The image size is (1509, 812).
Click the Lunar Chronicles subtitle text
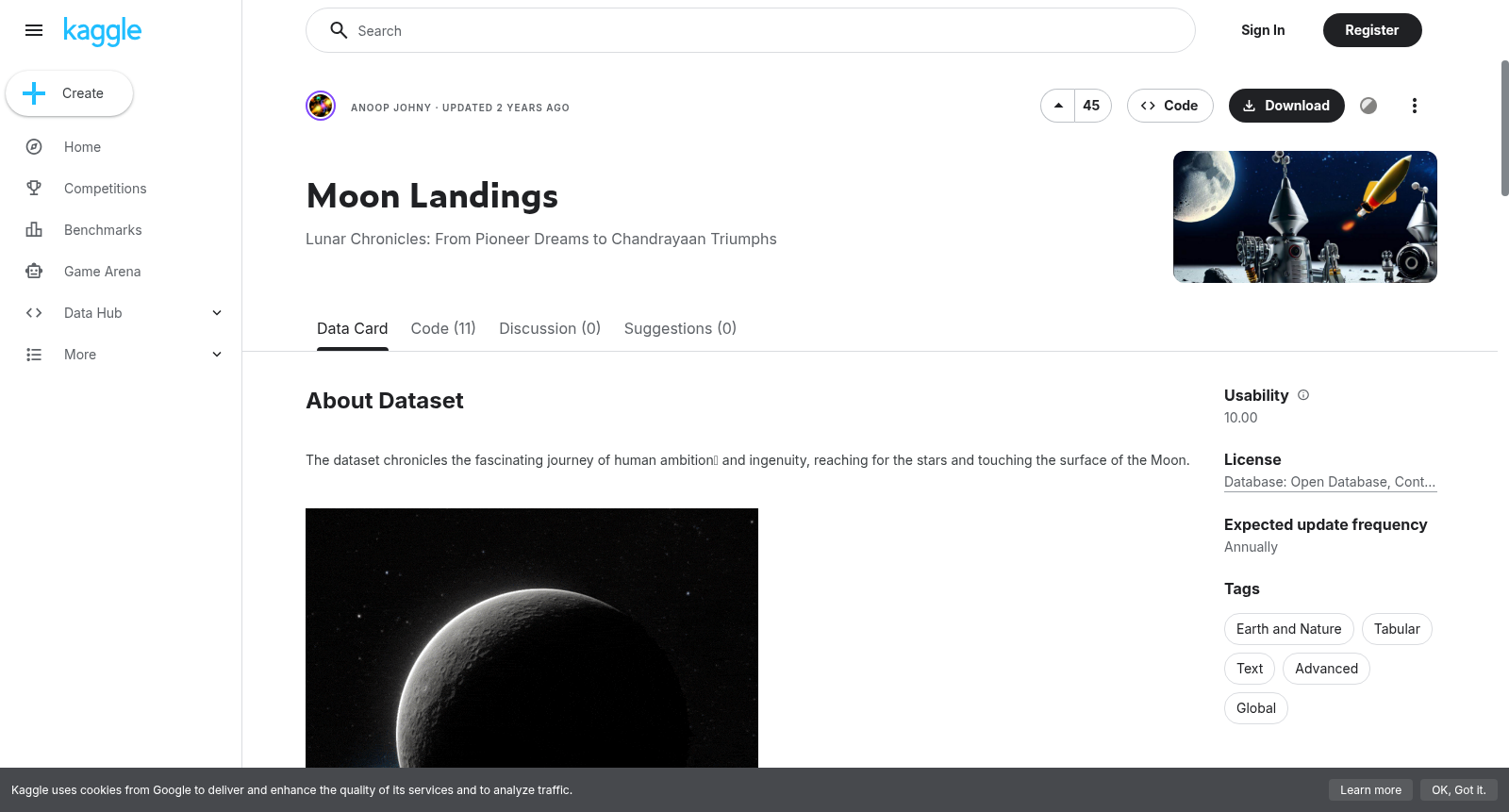coord(541,240)
